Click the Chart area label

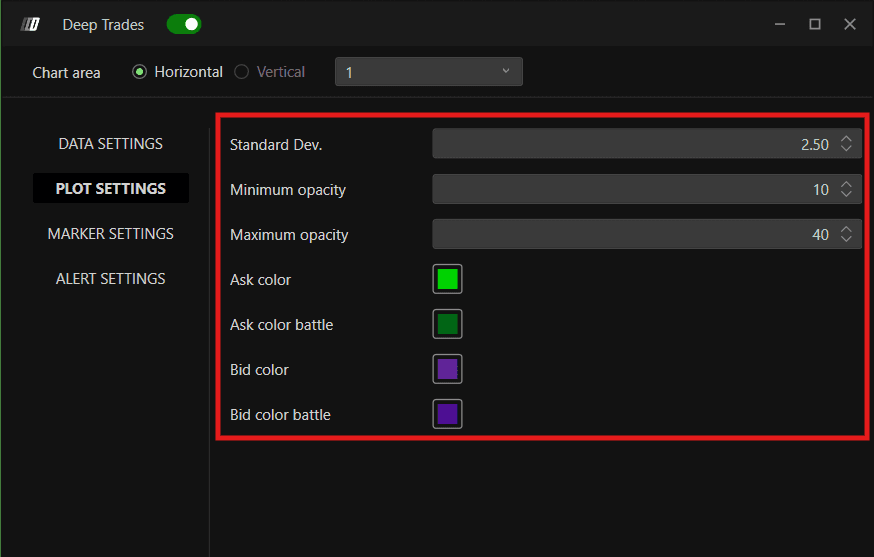click(x=66, y=72)
